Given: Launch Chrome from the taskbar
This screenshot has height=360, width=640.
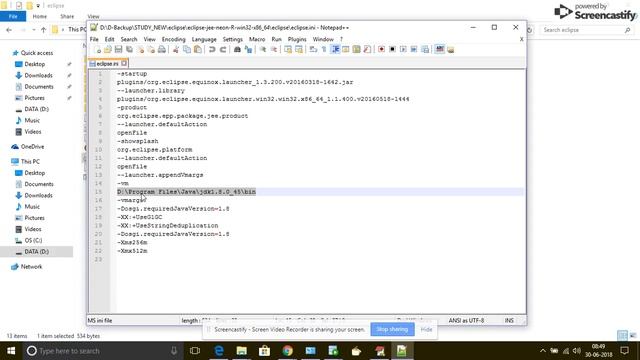Looking at the screenshot, I should [287, 351].
